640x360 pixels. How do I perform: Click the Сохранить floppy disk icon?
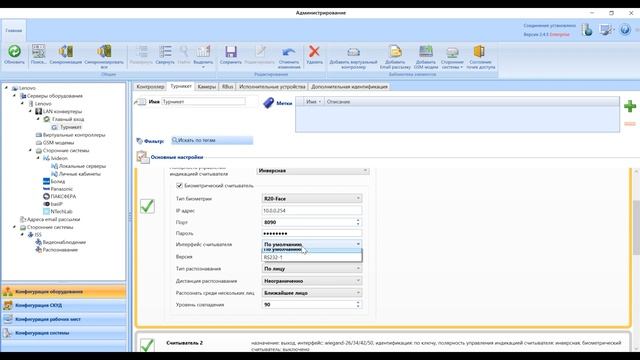[231, 51]
